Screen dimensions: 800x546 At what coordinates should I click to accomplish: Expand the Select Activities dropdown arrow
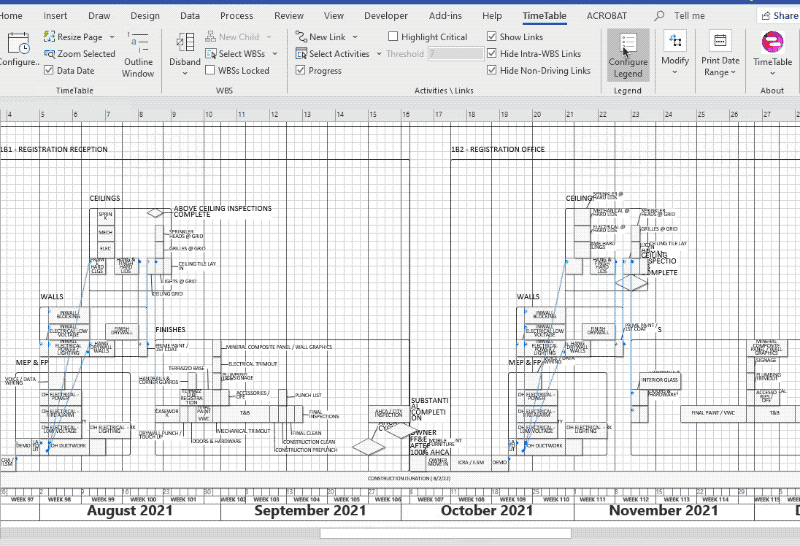379,54
